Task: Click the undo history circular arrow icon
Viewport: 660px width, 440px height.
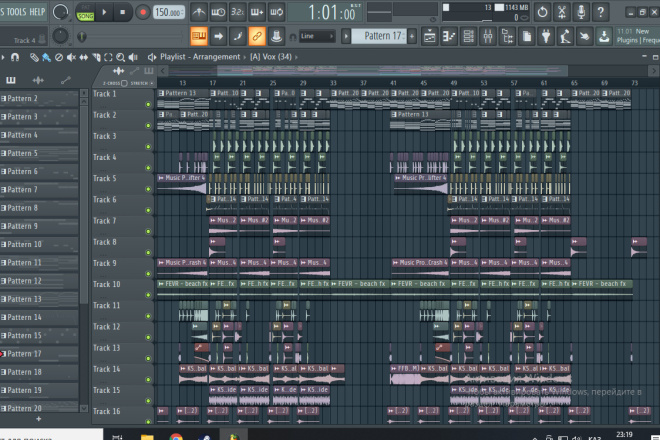Action: coord(543,12)
